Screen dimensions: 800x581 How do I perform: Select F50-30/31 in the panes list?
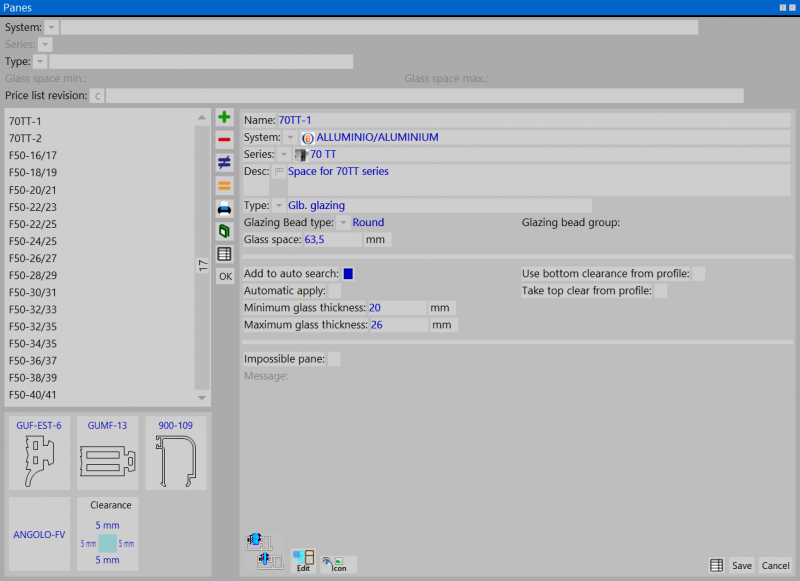point(100,292)
